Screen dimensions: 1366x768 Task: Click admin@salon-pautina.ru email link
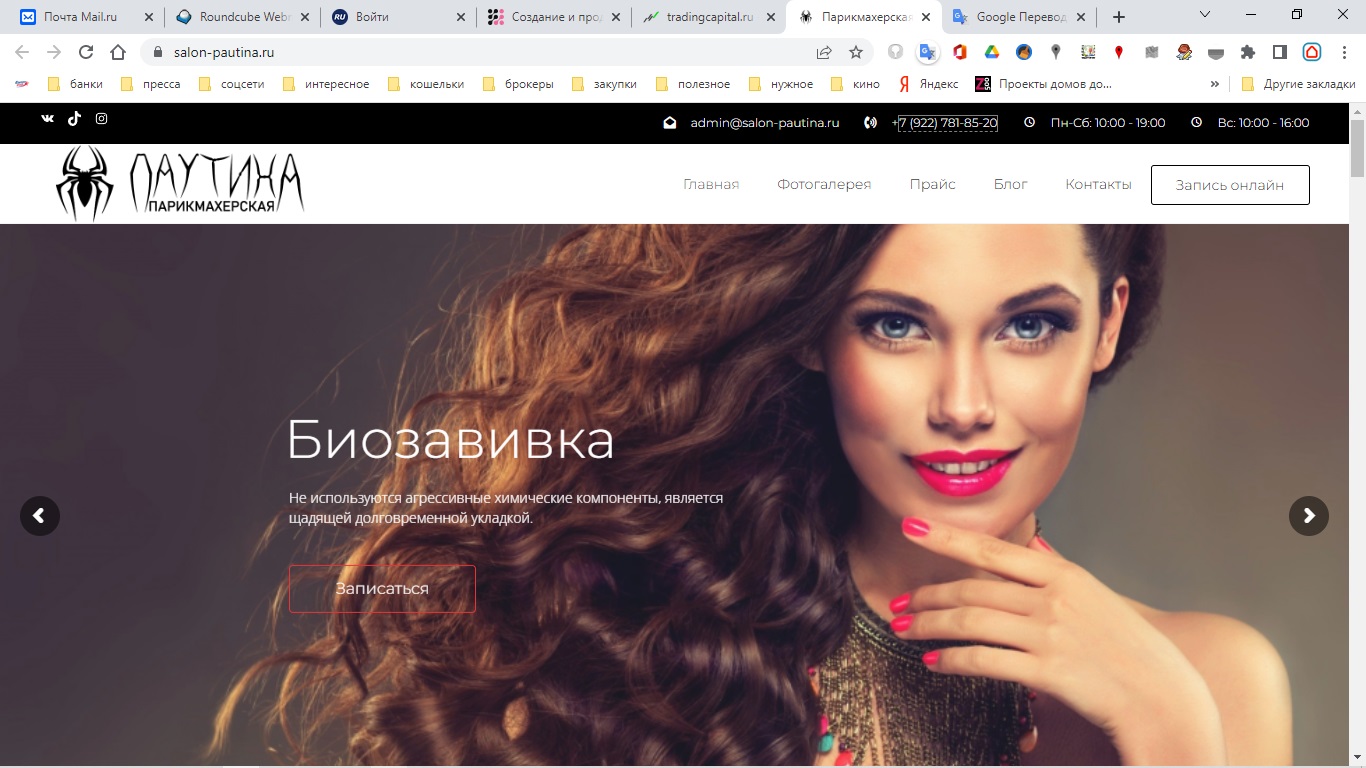point(765,123)
